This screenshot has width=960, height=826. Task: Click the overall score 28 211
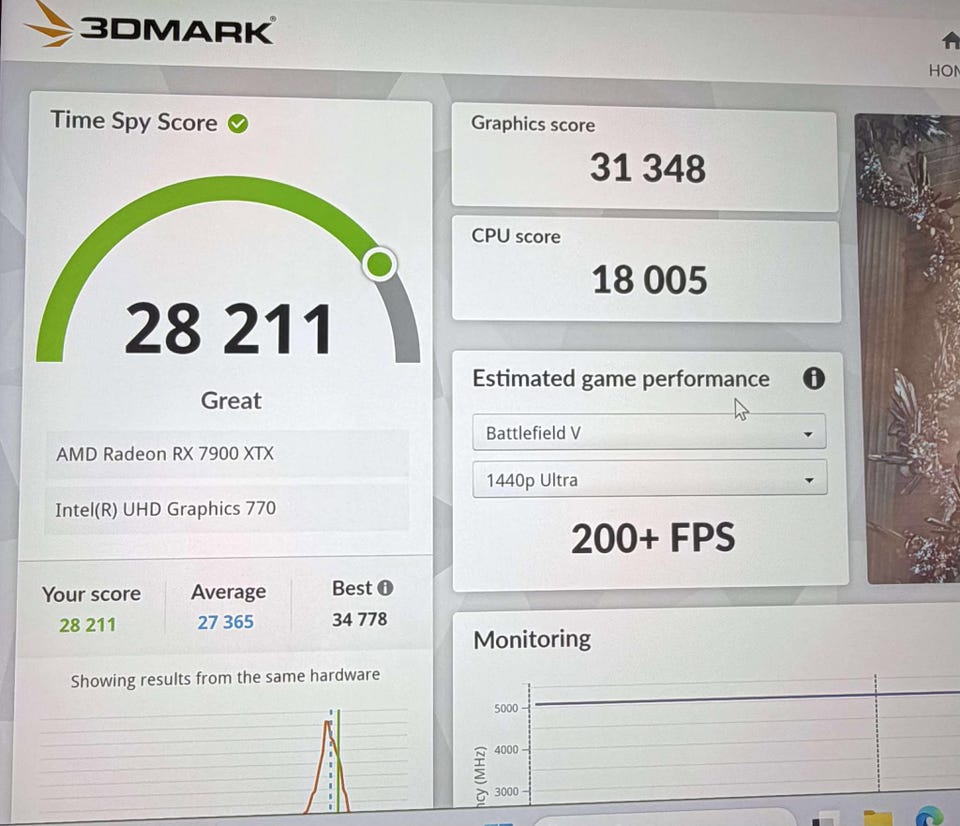click(228, 329)
